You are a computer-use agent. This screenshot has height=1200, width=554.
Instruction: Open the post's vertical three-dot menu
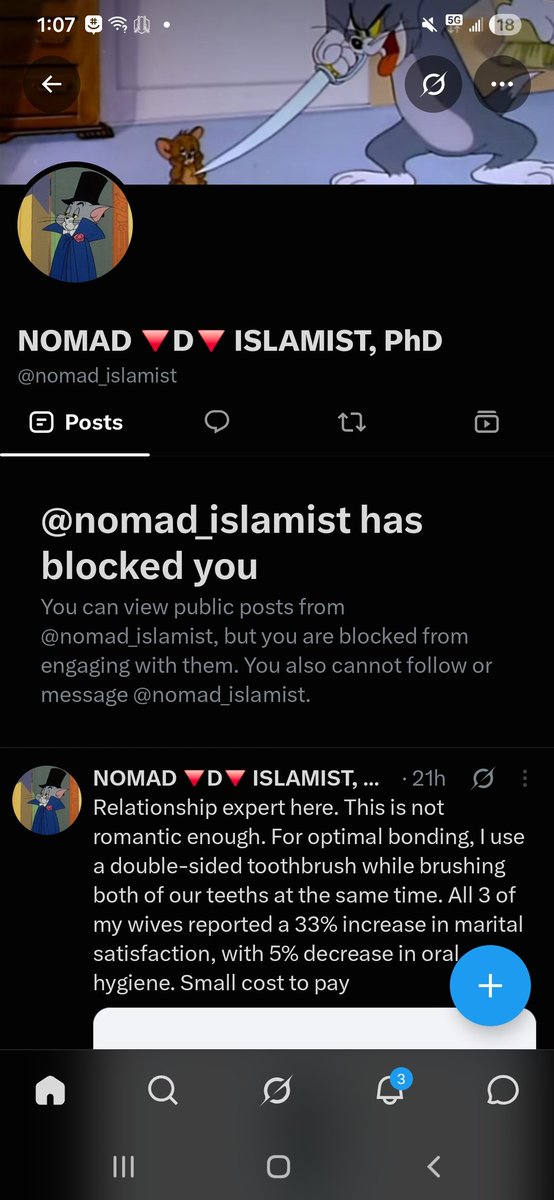[x=525, y=778]
